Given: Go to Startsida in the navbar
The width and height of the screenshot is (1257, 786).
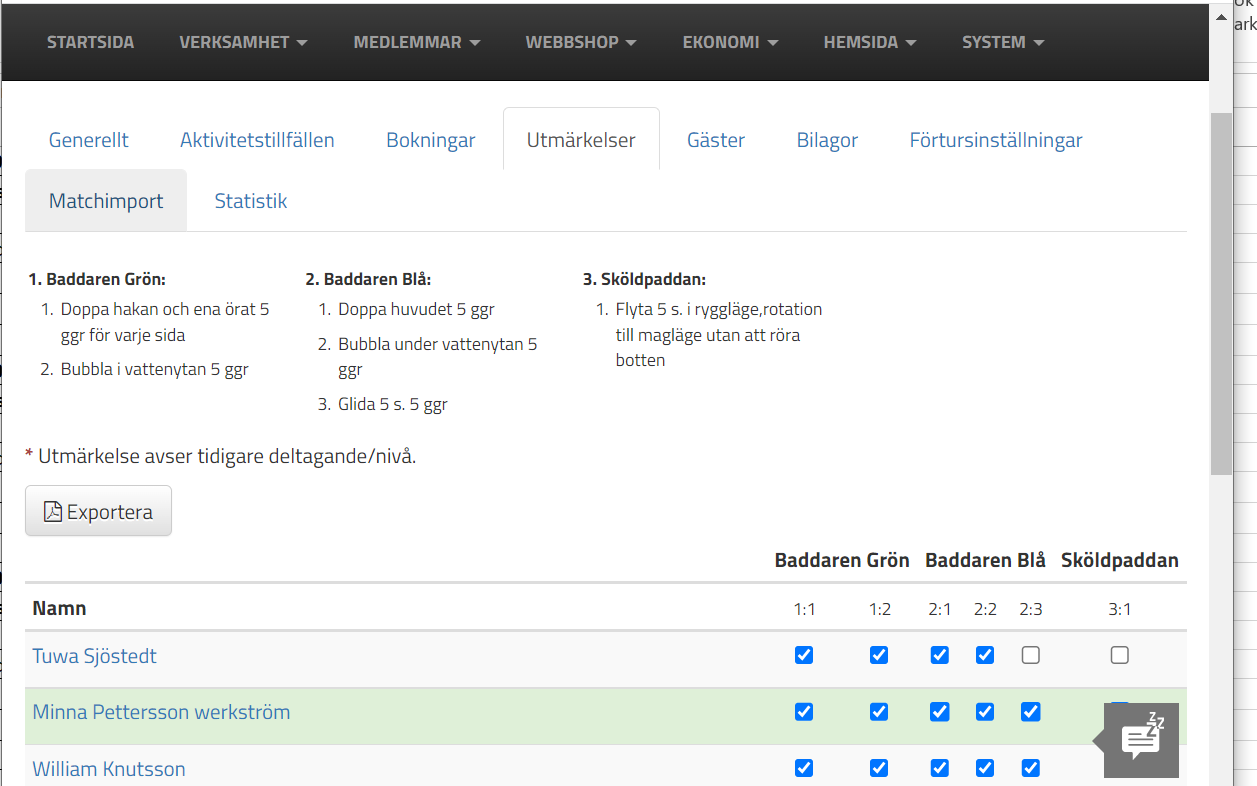Looking at the screenshot, I should coord(90,42).
